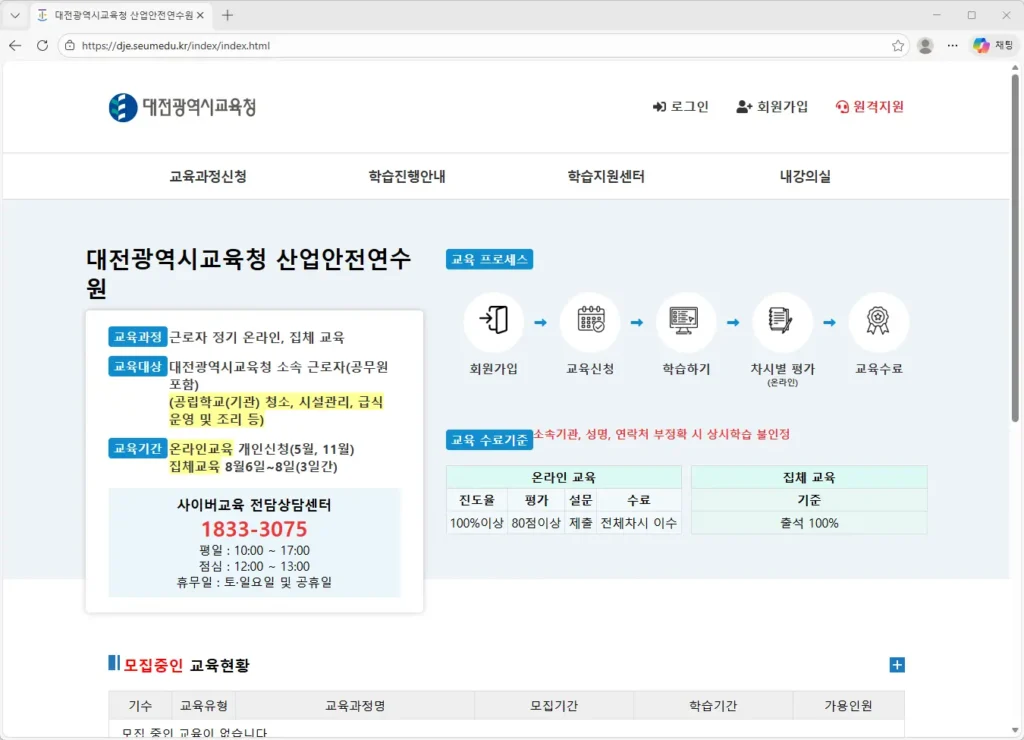The image size is (1024, 740).
Task: Click the 회원가입 signup link at the top
Action: click(x=772, y=107)
